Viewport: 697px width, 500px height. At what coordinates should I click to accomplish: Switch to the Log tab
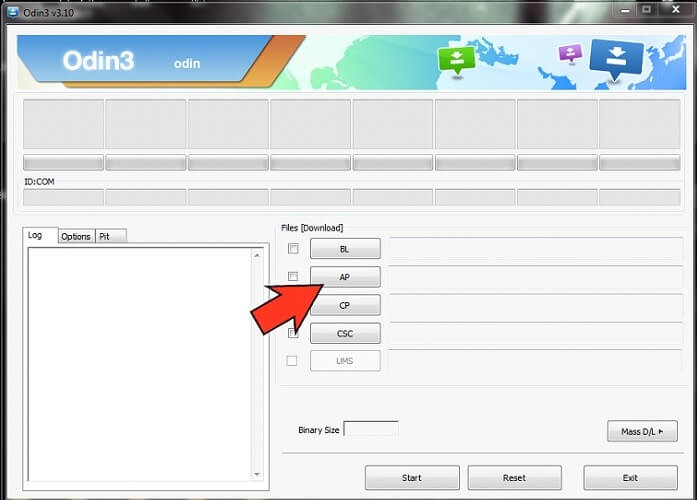click(40, 235)
